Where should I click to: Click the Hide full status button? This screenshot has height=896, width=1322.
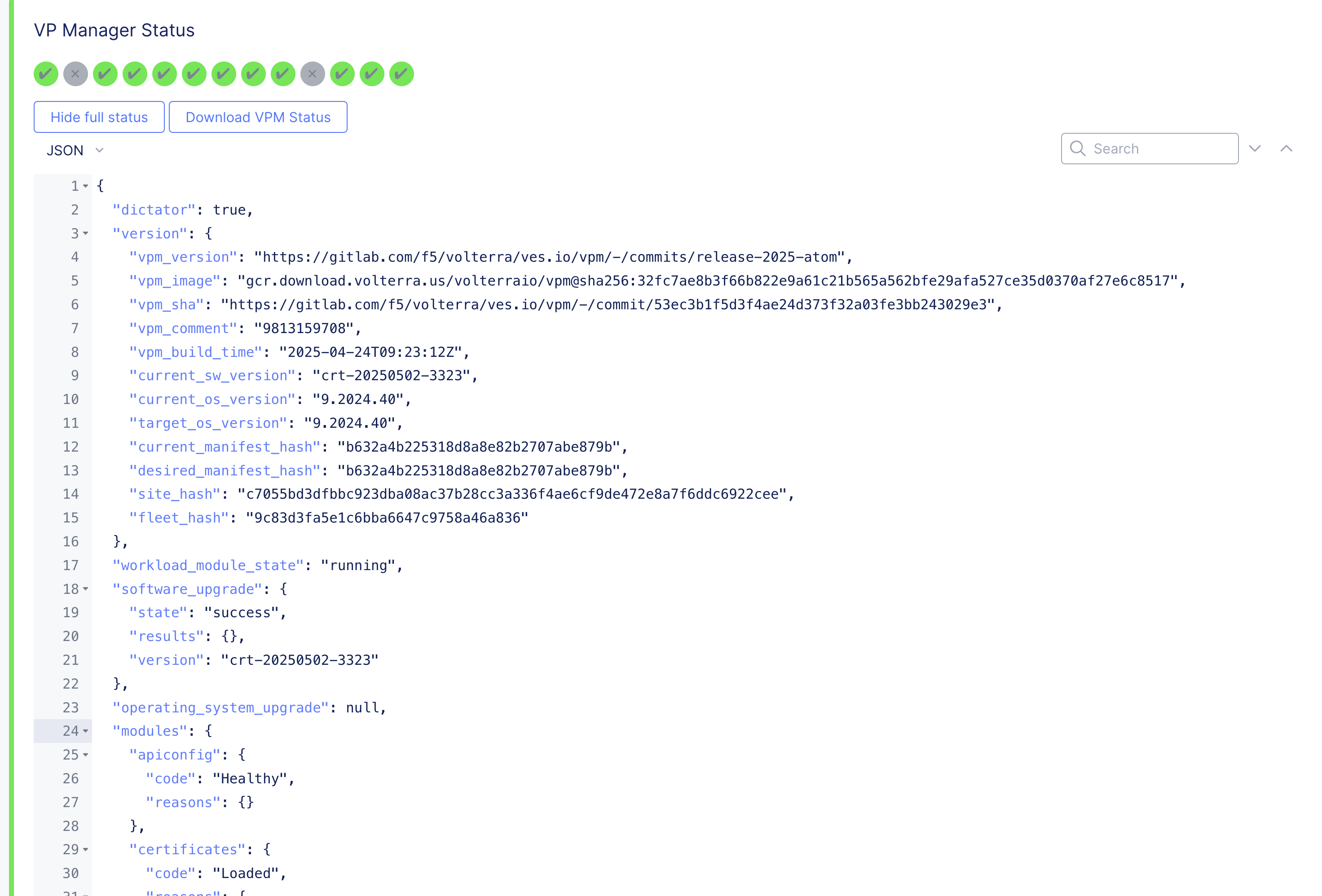(99, 117)
